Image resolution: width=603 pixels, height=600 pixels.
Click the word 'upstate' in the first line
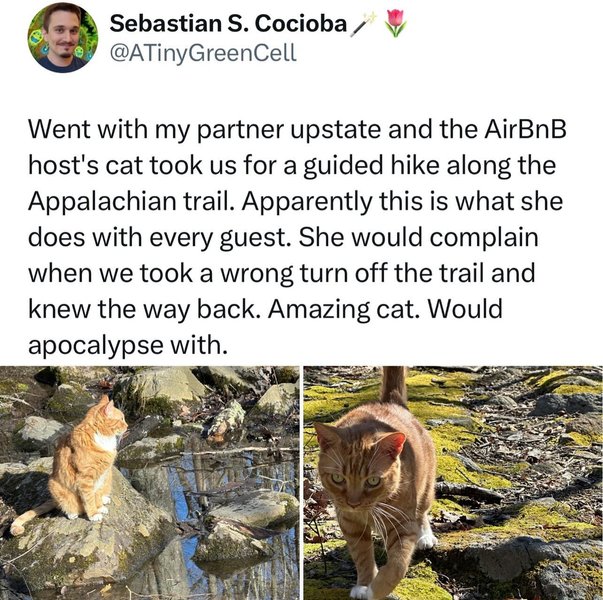click(x=335, y=131)
